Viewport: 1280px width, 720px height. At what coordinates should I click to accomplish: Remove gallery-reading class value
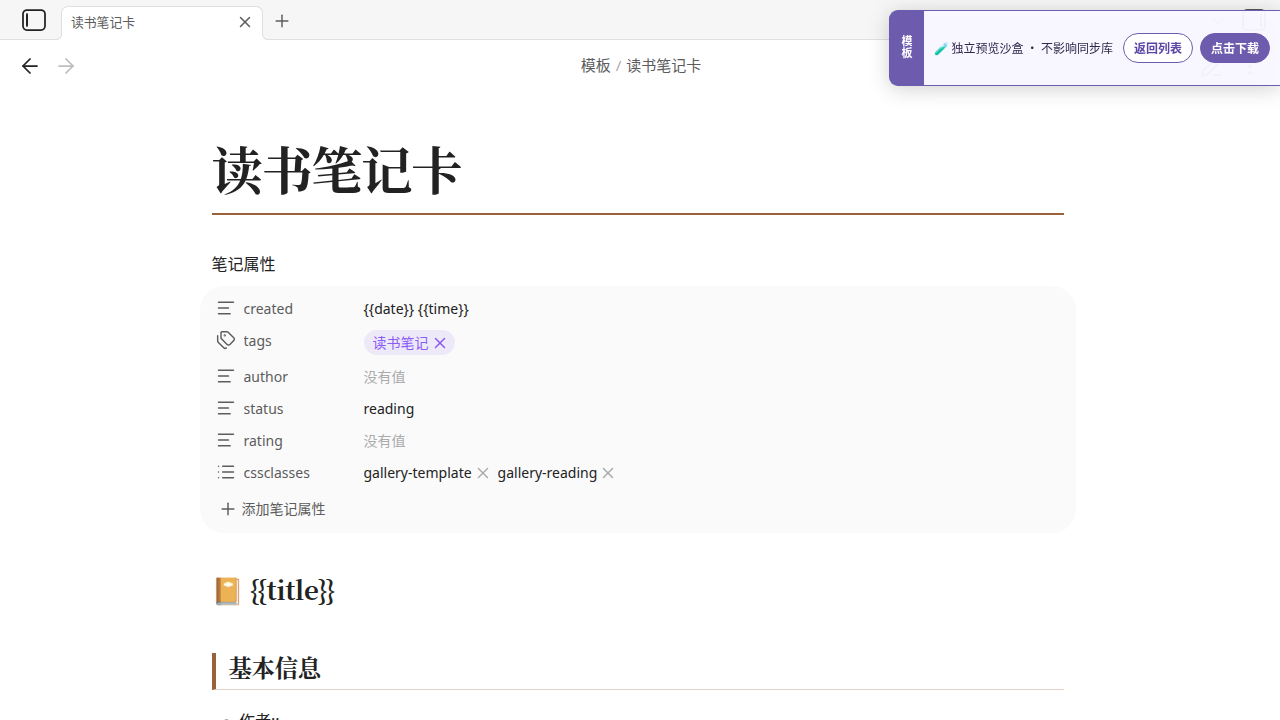pos(608,473)
